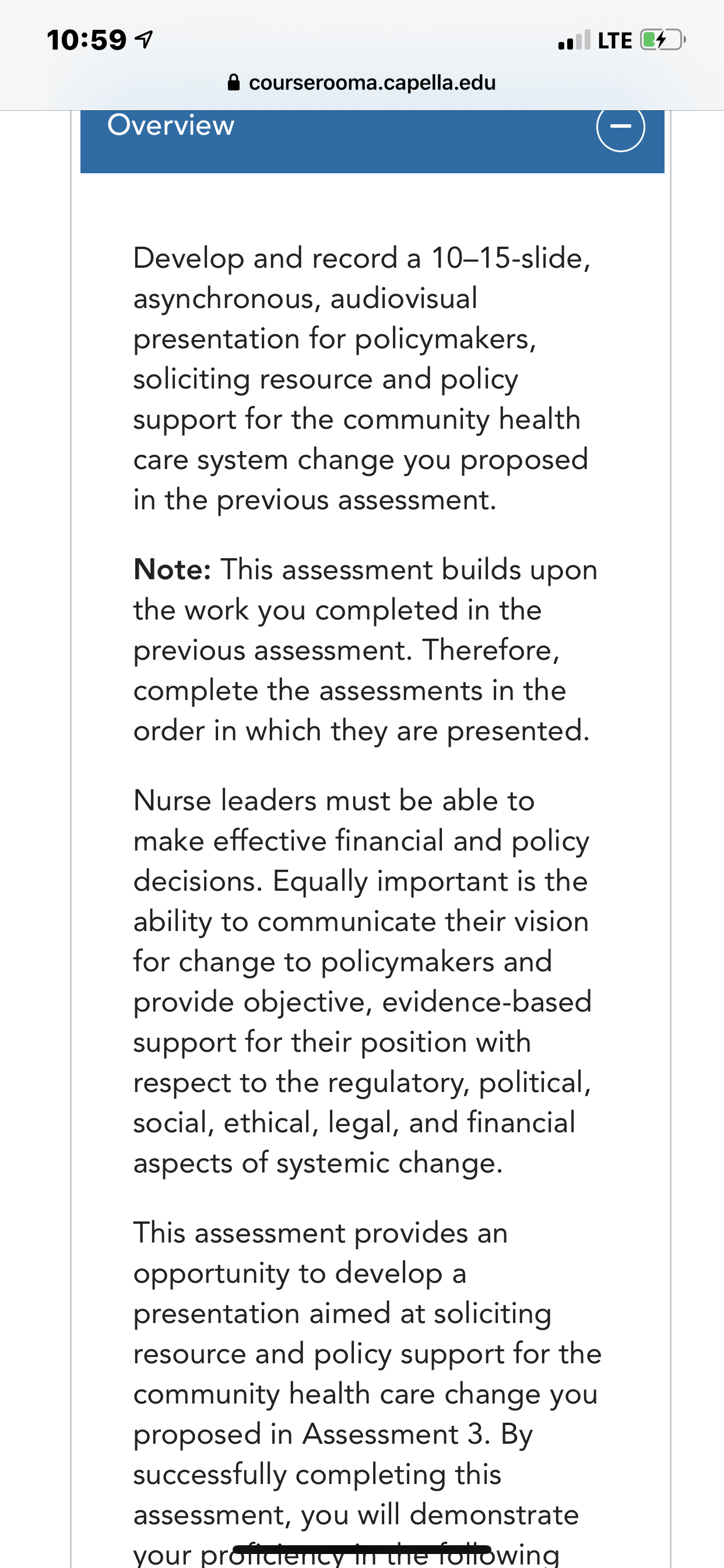The height and width of the screenshot is (1568, 724).
Task: Tap the paragraph starting "Develop and record"
Action: (362, 379)
